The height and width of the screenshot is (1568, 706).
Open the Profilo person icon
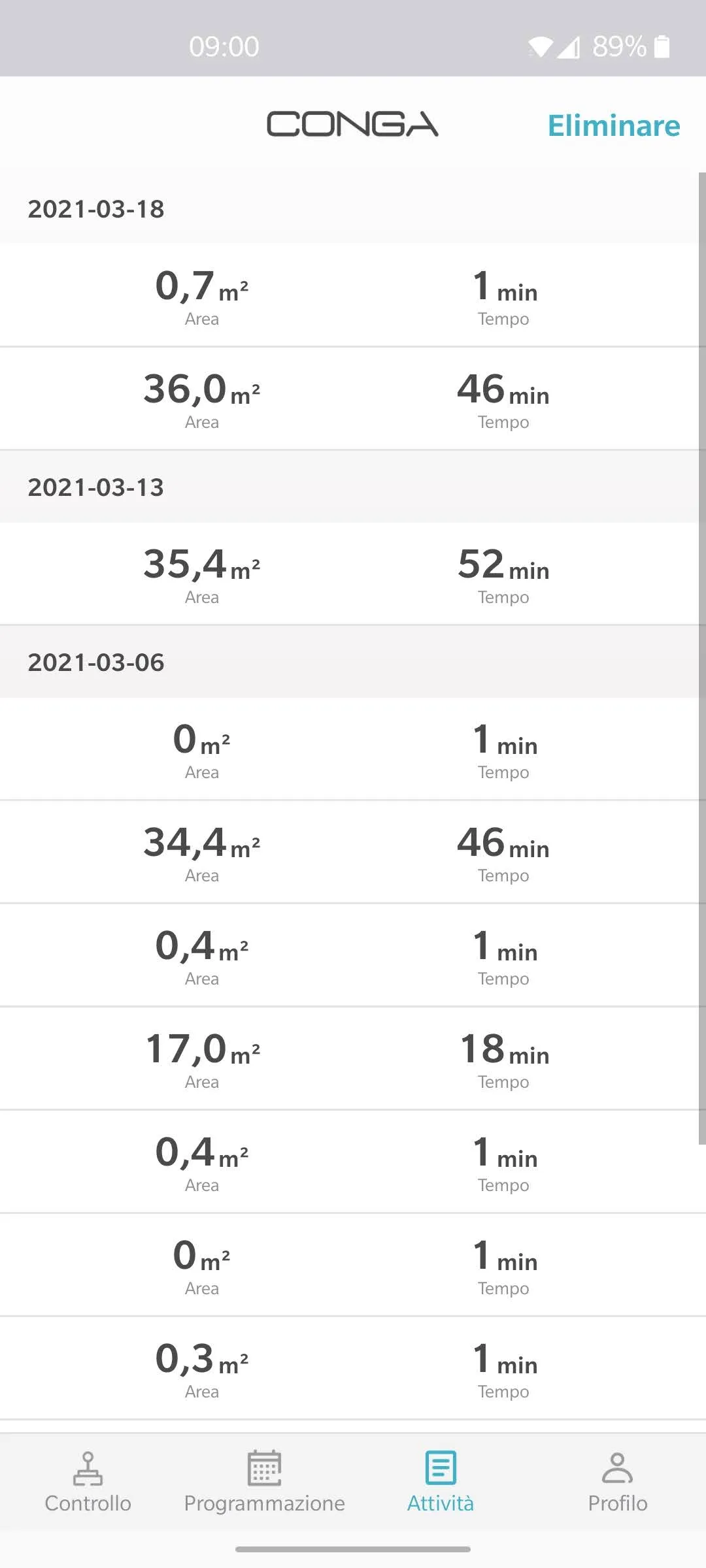point(617,1467)
